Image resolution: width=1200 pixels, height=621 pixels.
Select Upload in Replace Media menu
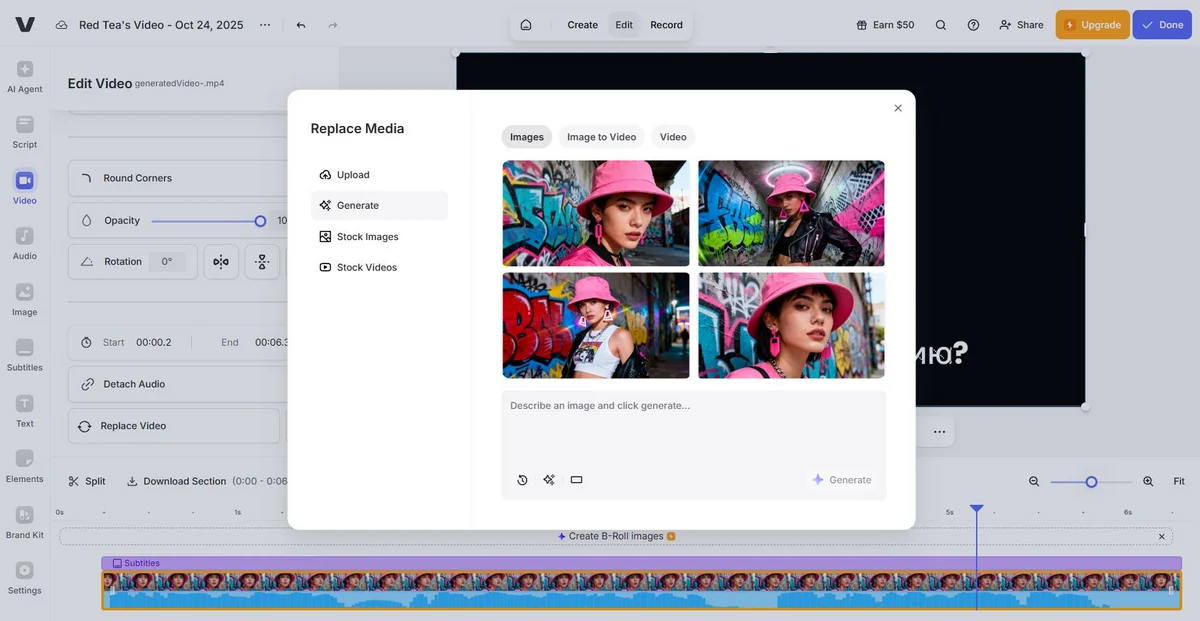352,175
